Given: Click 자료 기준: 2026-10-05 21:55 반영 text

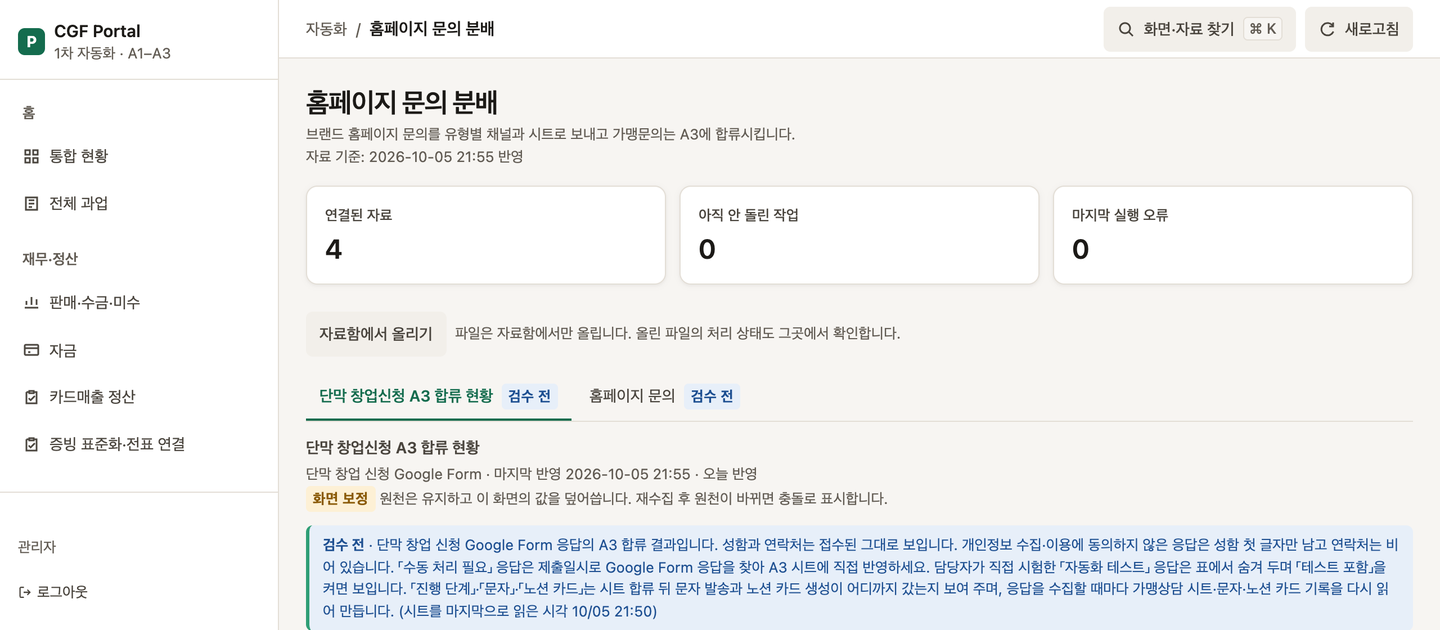Looking at the screenshot, I should click(414, 157).
